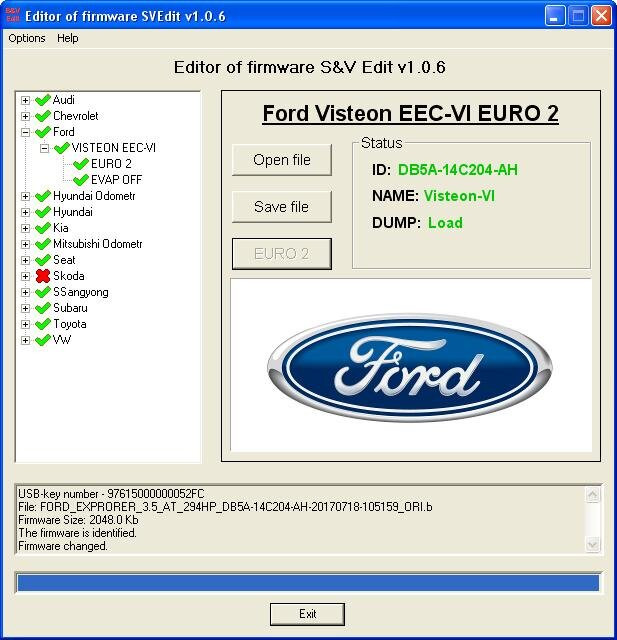Image resolution: width=617 pixels, height=640 pixels.
Task: Click the Ford oval logo image
Action: [x=410, y=367]
